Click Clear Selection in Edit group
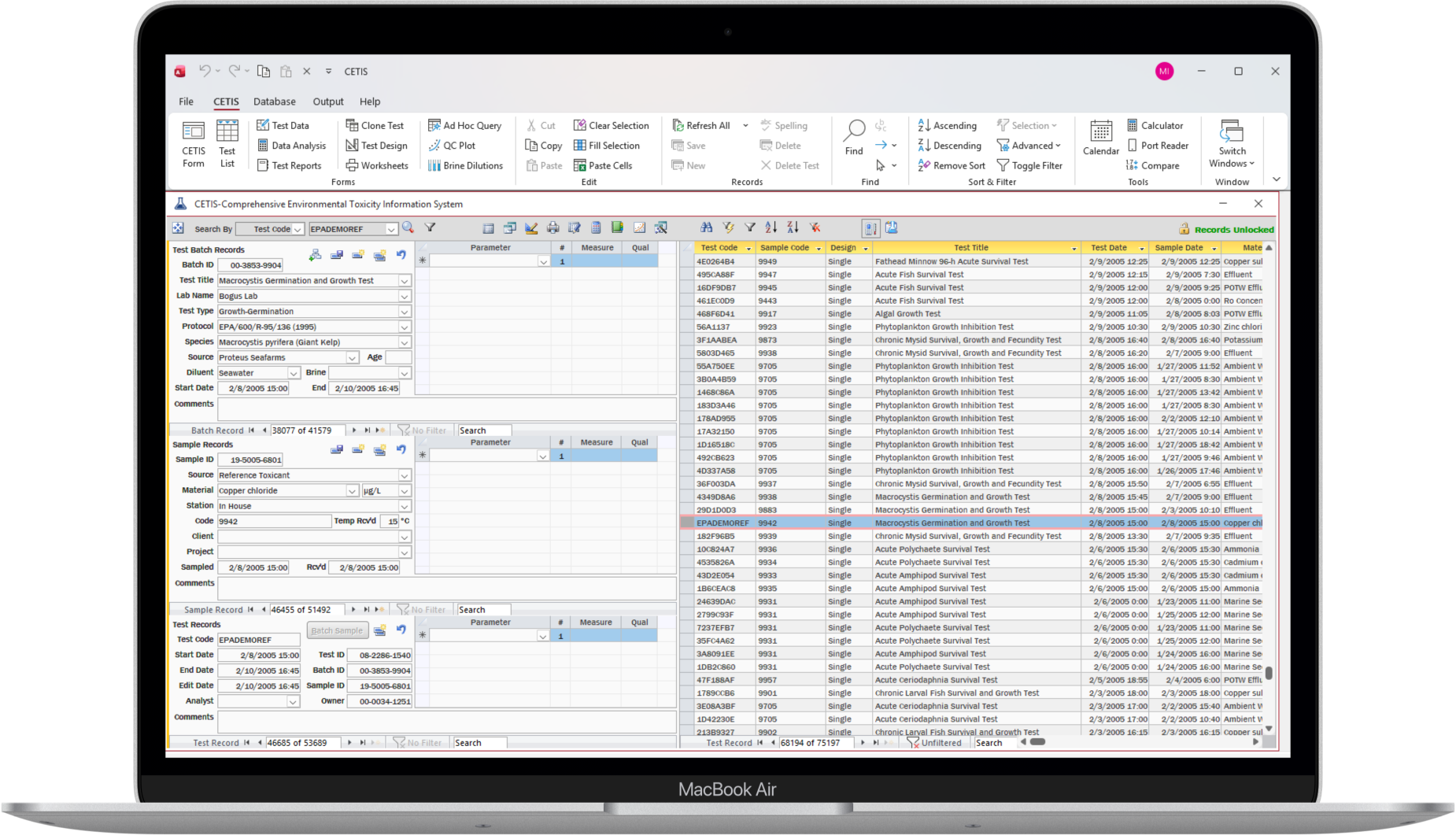1456x835 pixels. pos(611,125)
